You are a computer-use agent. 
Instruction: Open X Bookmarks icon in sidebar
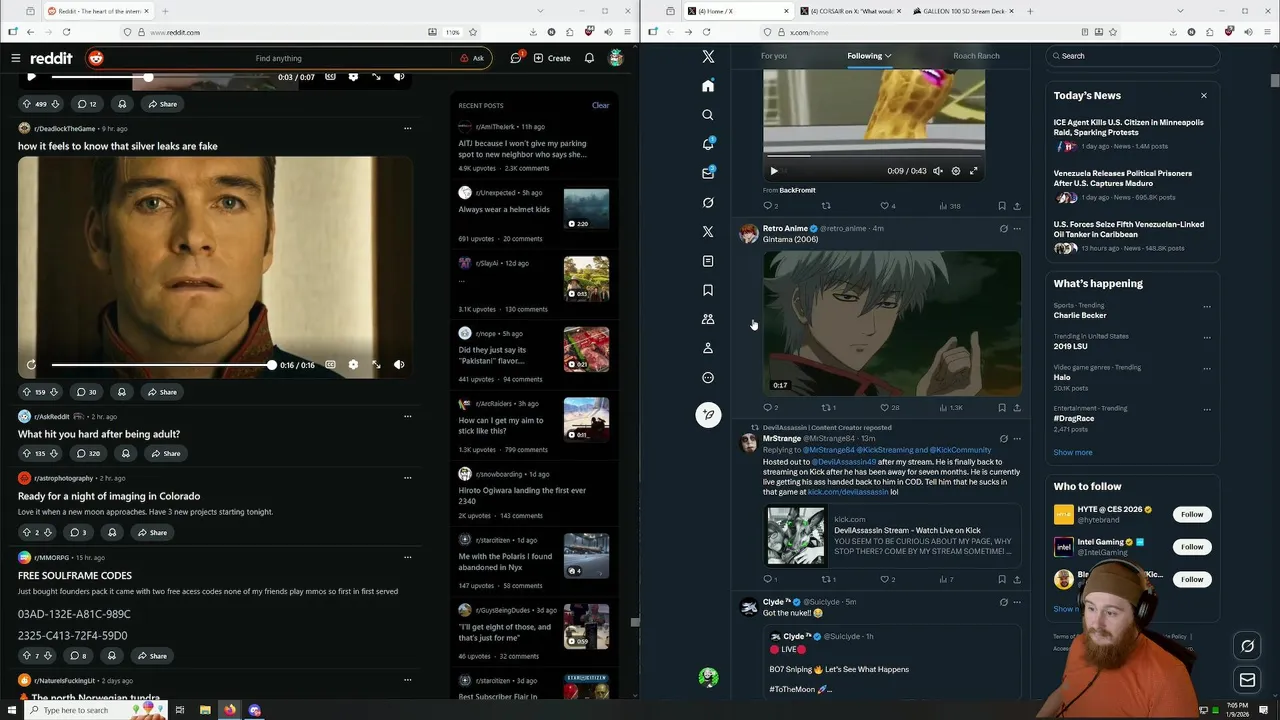coord(708,290)
